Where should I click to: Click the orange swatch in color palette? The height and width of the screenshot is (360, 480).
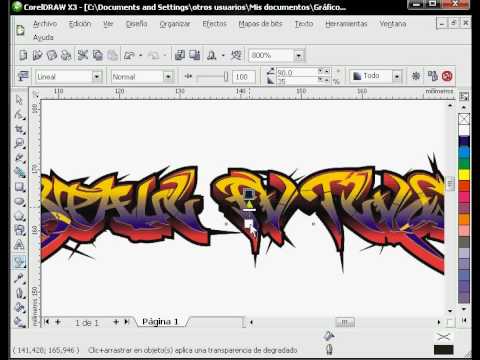(x=464, y=219)
